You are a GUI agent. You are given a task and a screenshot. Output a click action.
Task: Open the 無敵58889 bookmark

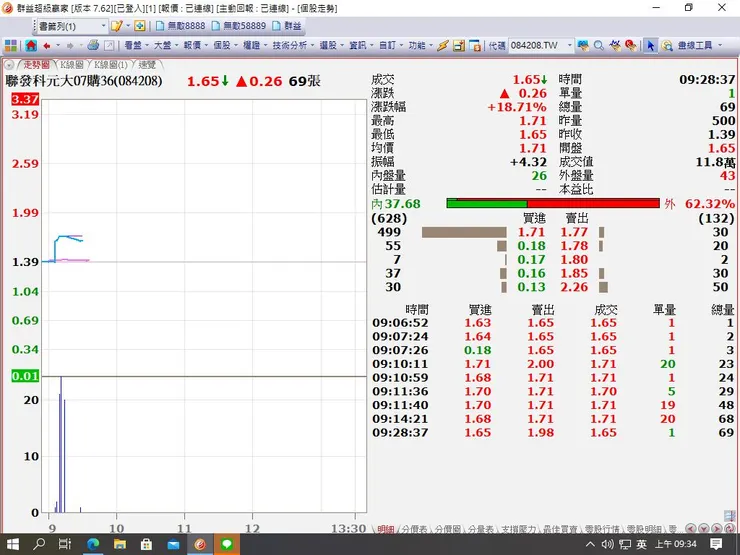(239, 26)
